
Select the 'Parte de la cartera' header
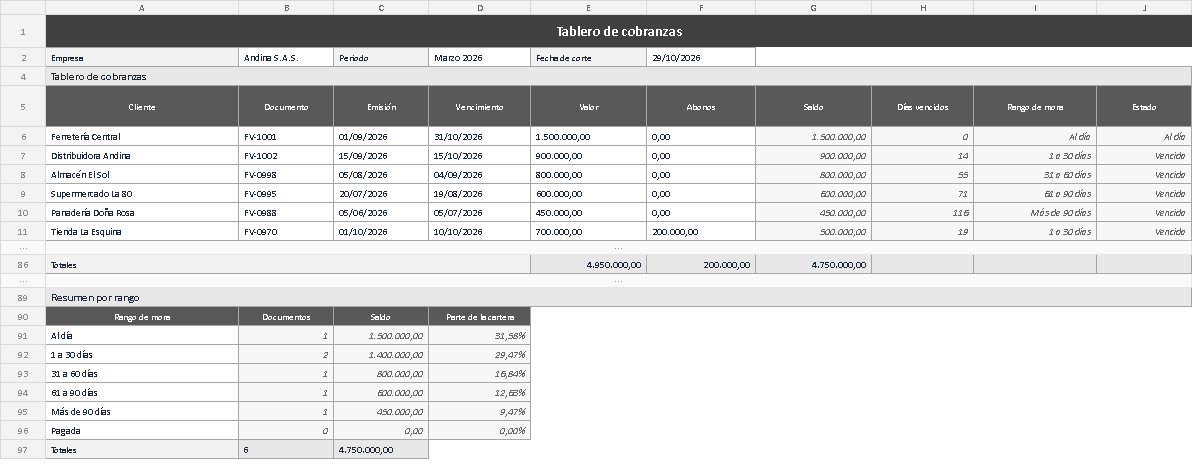coord(480,317)
